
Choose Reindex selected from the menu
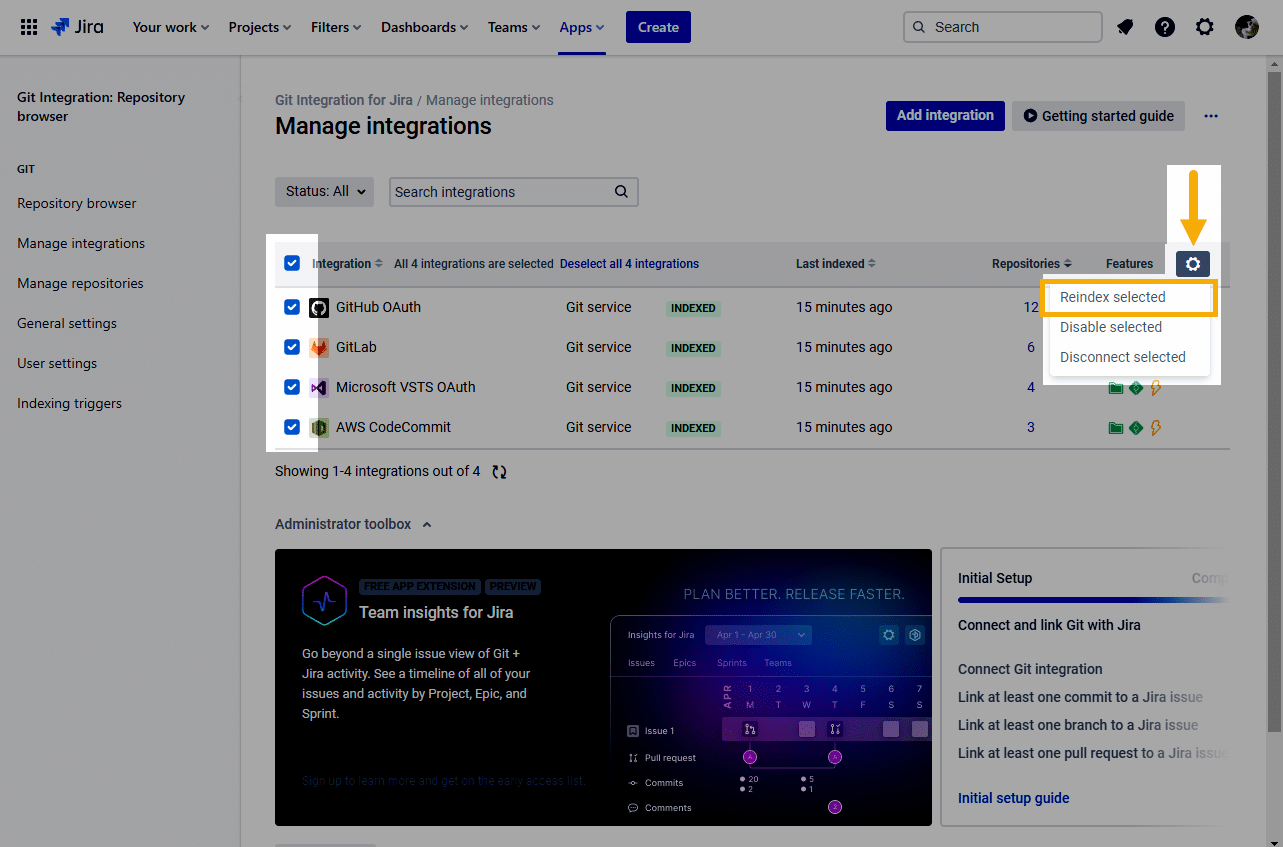[x=1113, y=297]
